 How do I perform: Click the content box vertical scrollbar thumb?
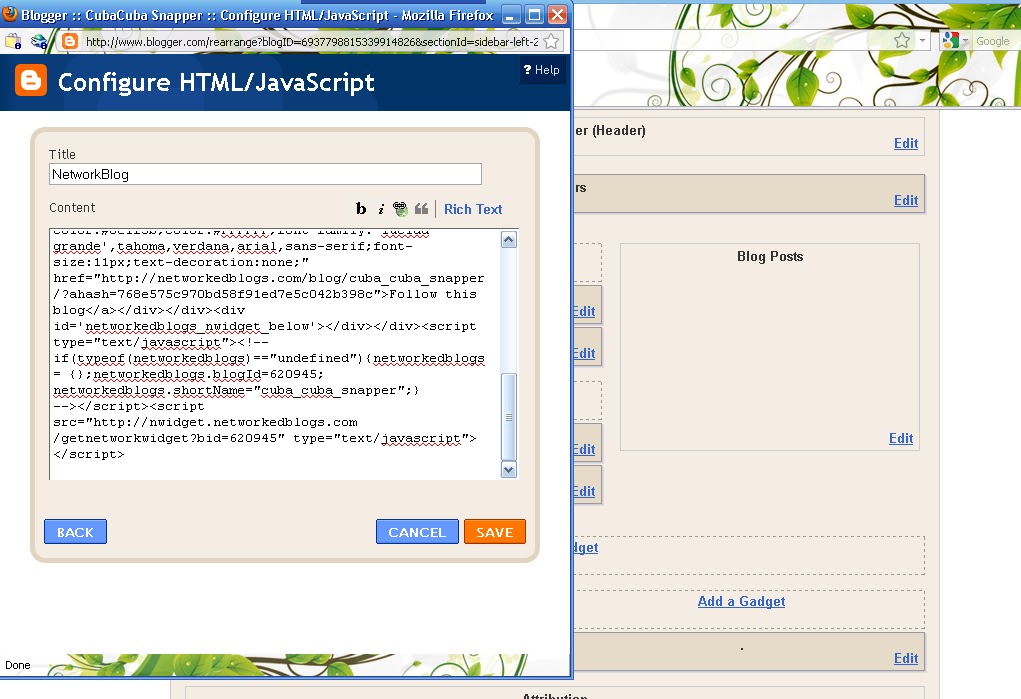coord(509,417)
